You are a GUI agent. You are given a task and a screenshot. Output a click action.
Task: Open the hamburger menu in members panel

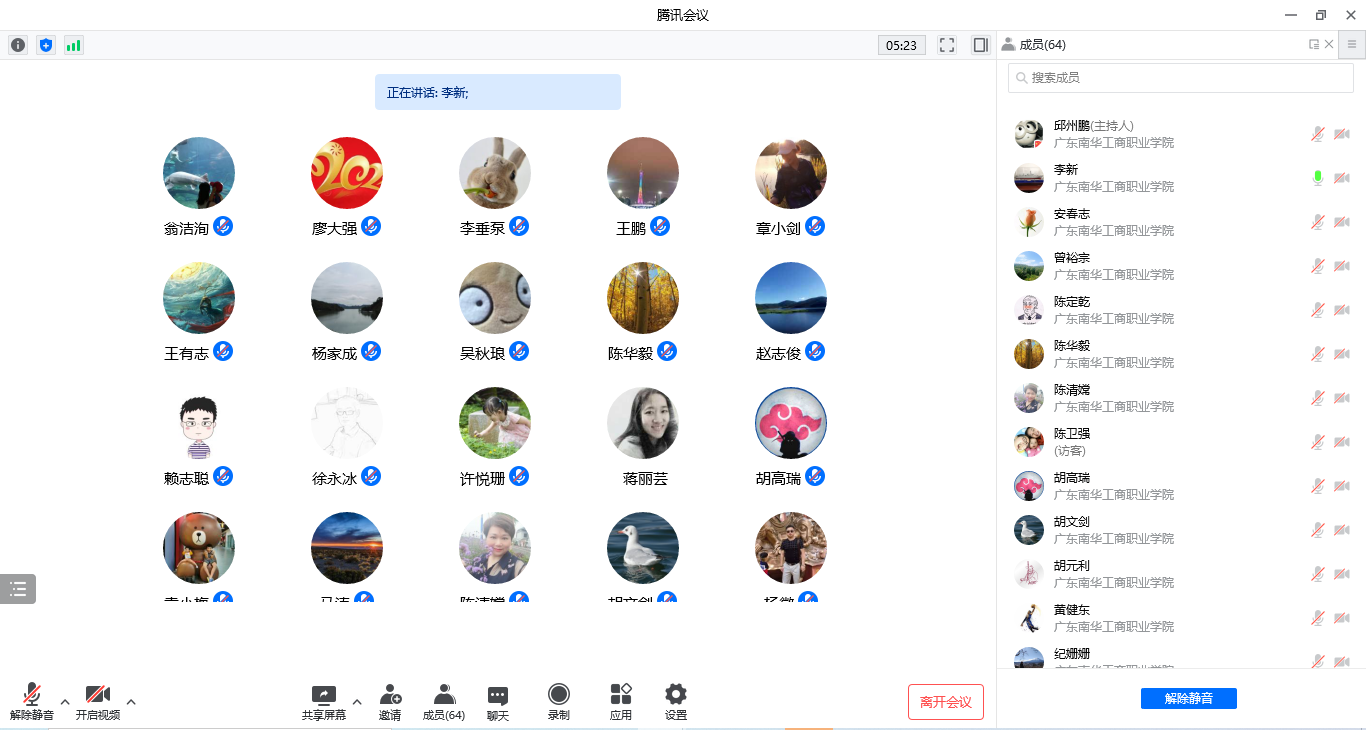click(1351, 45)
